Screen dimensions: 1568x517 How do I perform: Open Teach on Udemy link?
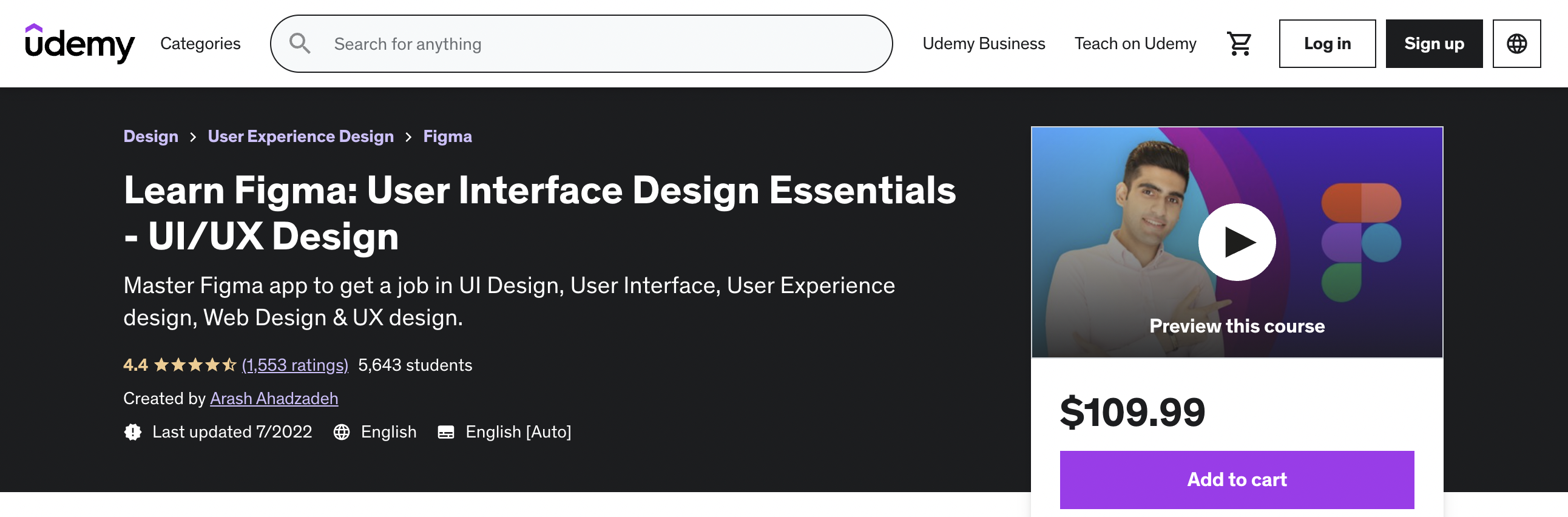[1135, 44]
